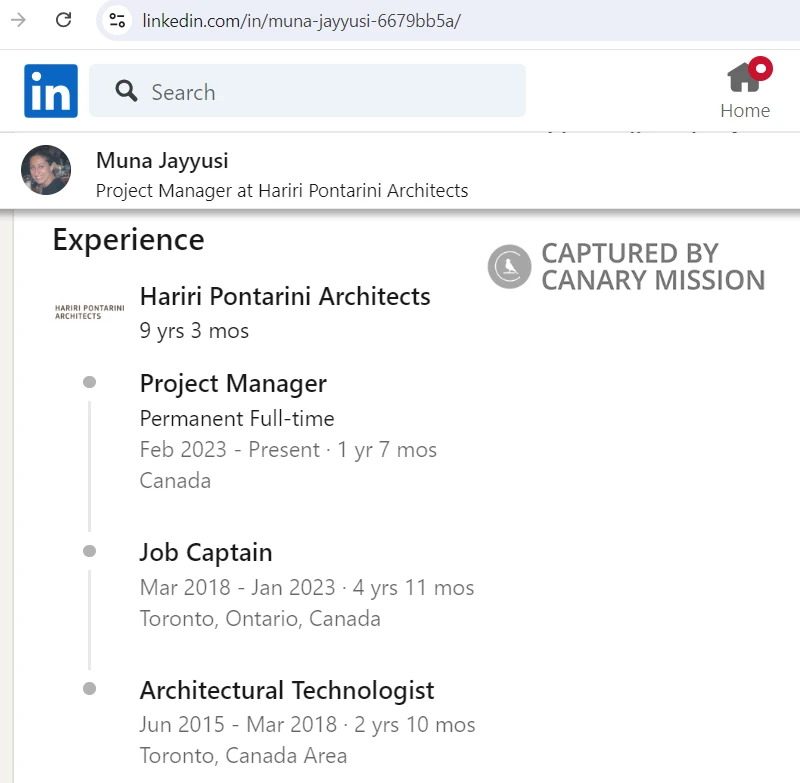
Task: Open Hariri Pontarini Architects company logo
Action: tap(90, 312)
